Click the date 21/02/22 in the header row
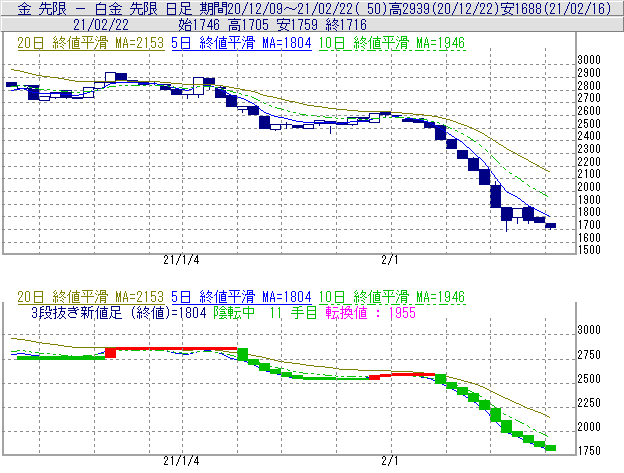The height and width of the screenshot is (473, 624). [101, 25]
